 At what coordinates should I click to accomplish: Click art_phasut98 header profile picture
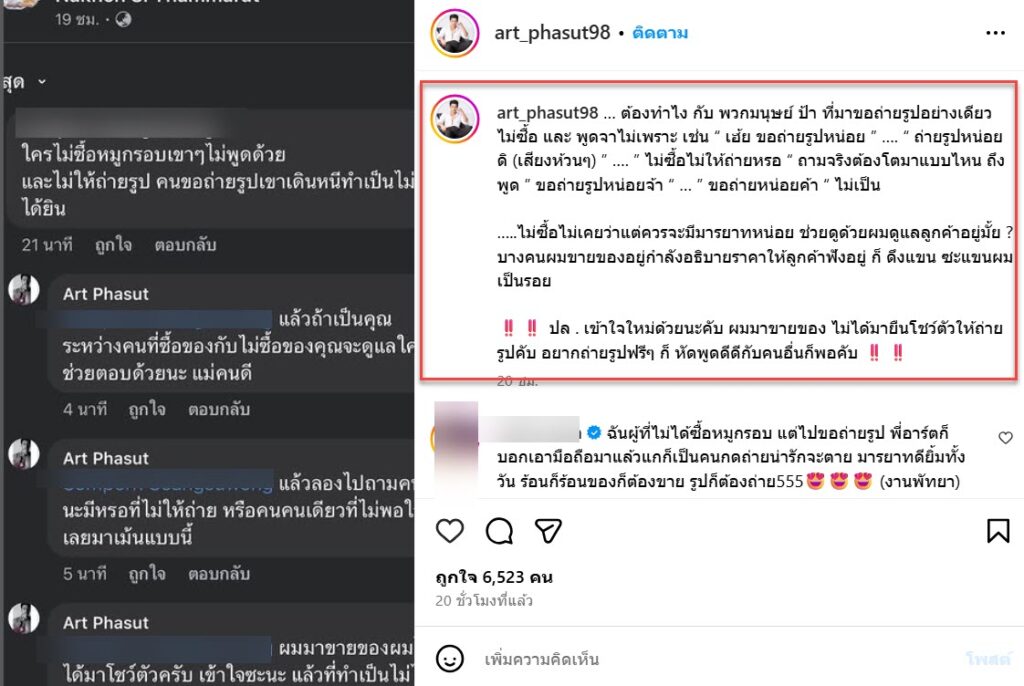click(455, 33)
